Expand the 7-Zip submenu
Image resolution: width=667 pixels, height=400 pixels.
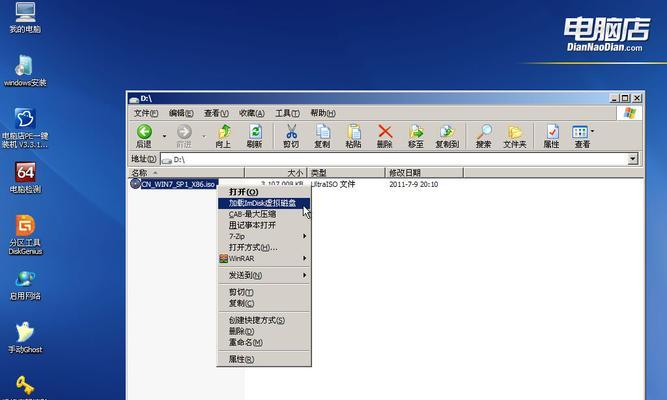pyautogui.click(x=264, y=236)
